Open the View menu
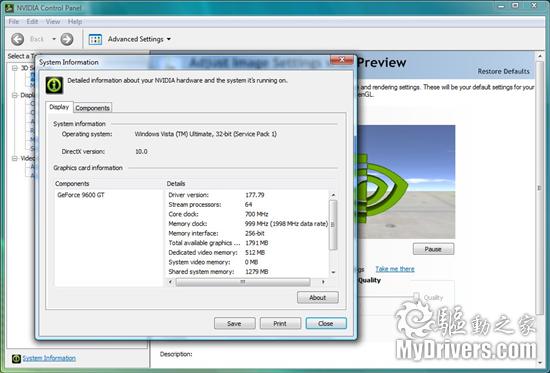Image resolution: width=550 pixels, height=373 pixels. click(53, 22)
